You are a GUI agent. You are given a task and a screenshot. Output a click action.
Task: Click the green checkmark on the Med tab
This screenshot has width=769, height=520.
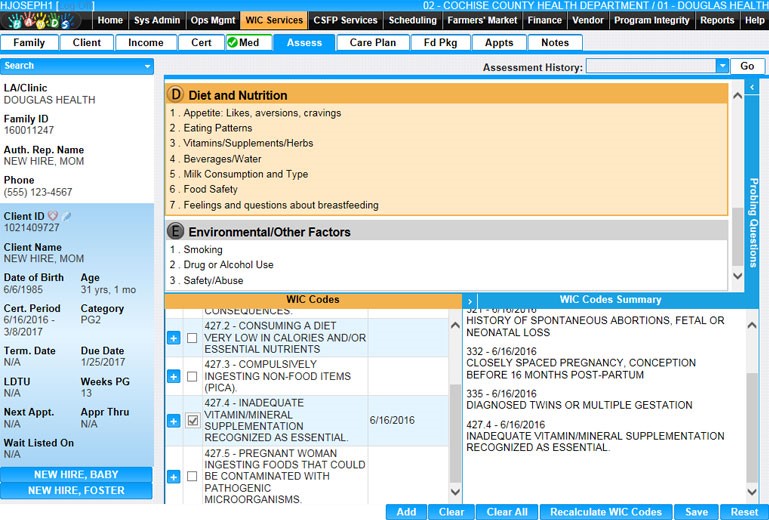(x=232, y=43)
